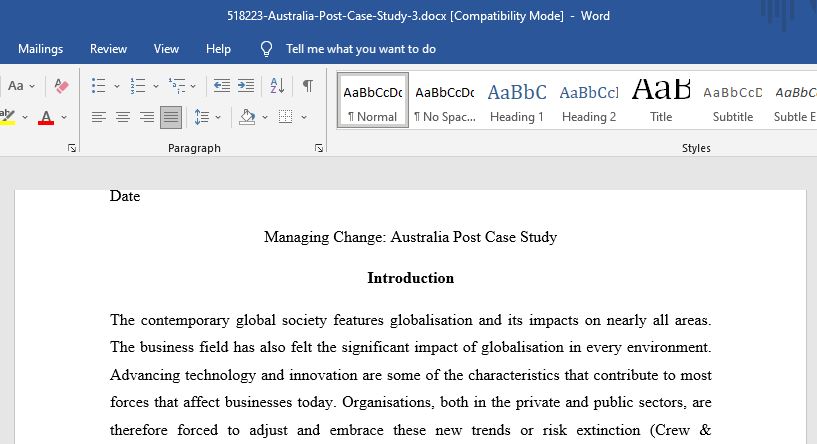The height and width of the screenshot is (444, 817).
Task: Open the Mailings tab
Action: (x=40, y=49)
